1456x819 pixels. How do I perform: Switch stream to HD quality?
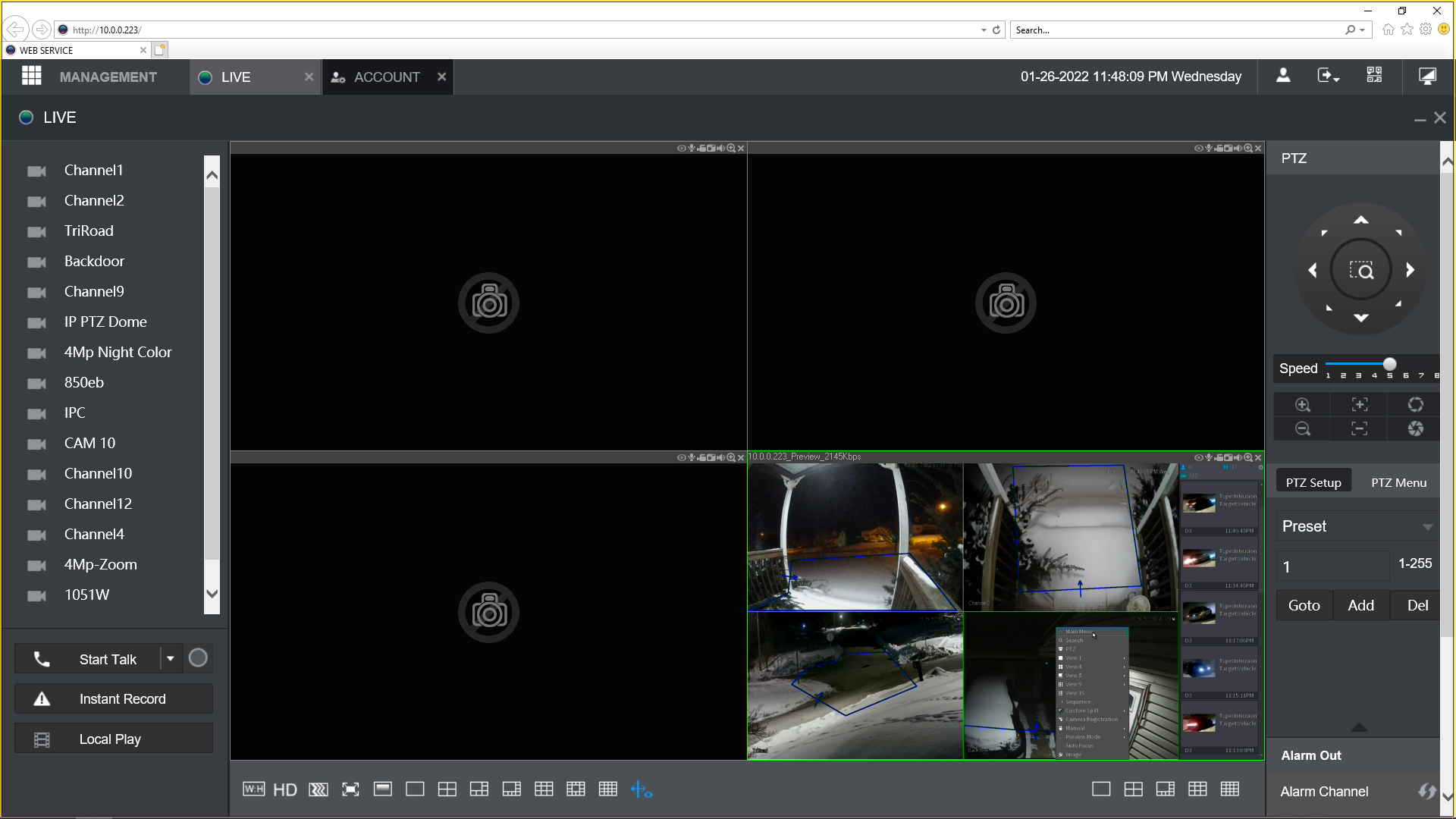285,790
